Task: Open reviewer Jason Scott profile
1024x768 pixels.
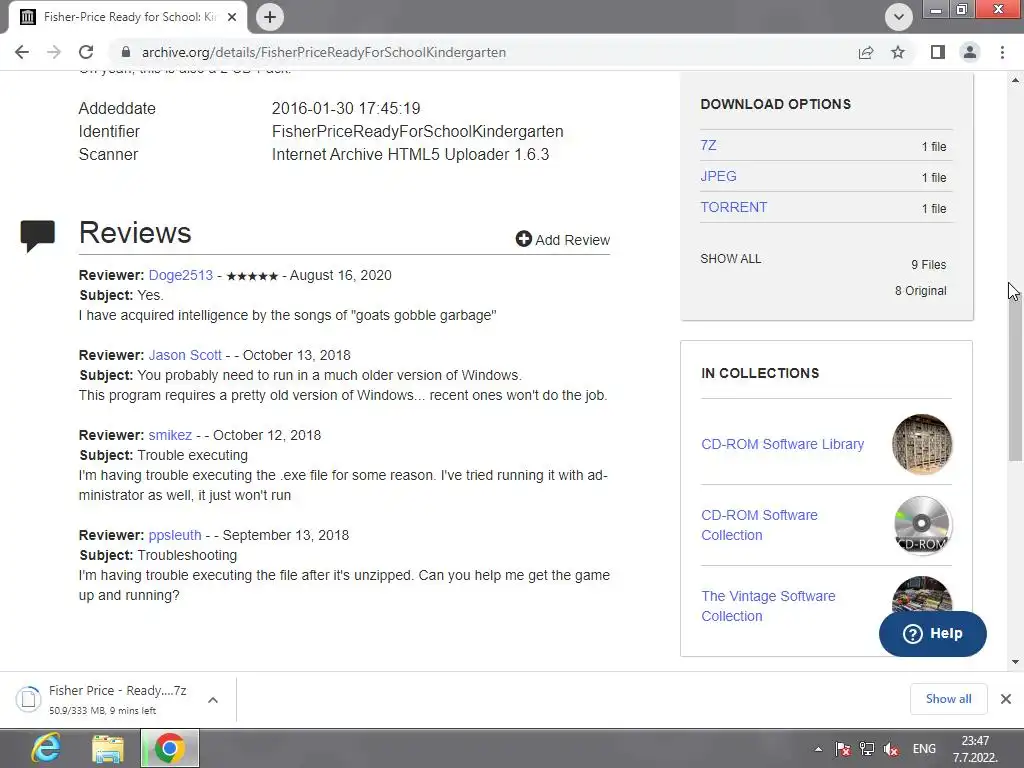Action: pos(185,355)
